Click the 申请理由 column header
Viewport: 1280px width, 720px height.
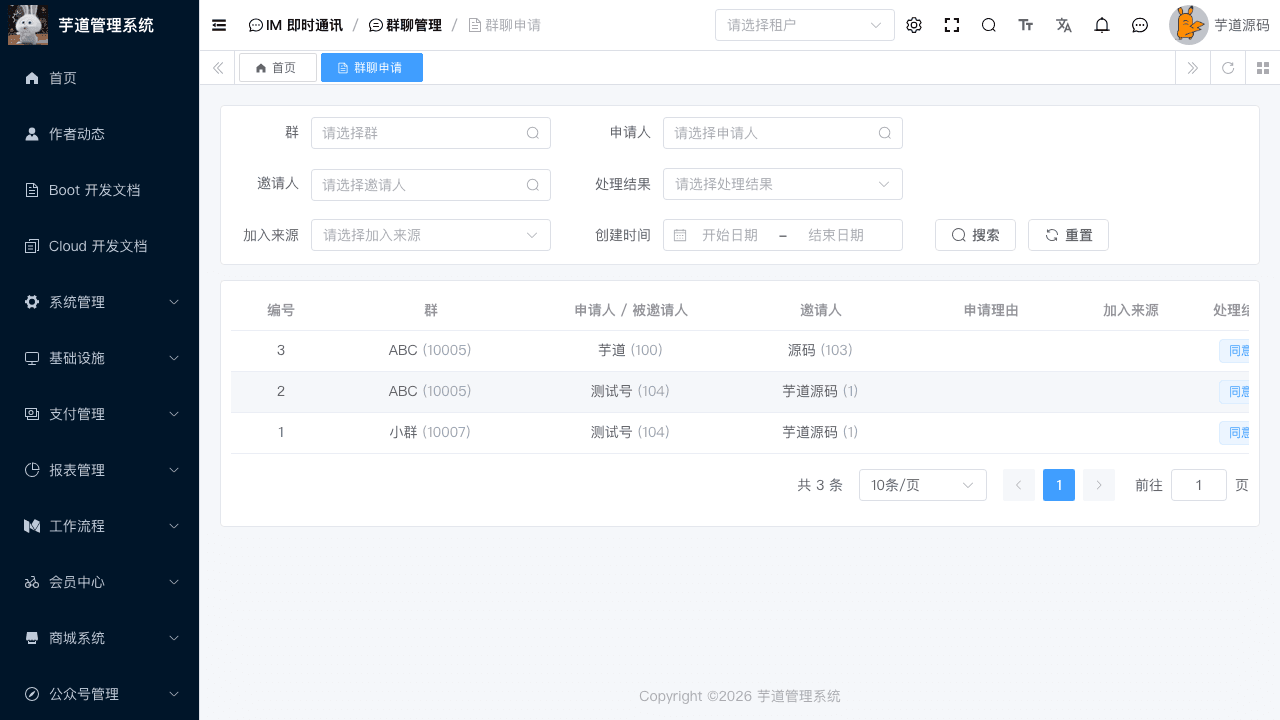(x=991, y=310)
